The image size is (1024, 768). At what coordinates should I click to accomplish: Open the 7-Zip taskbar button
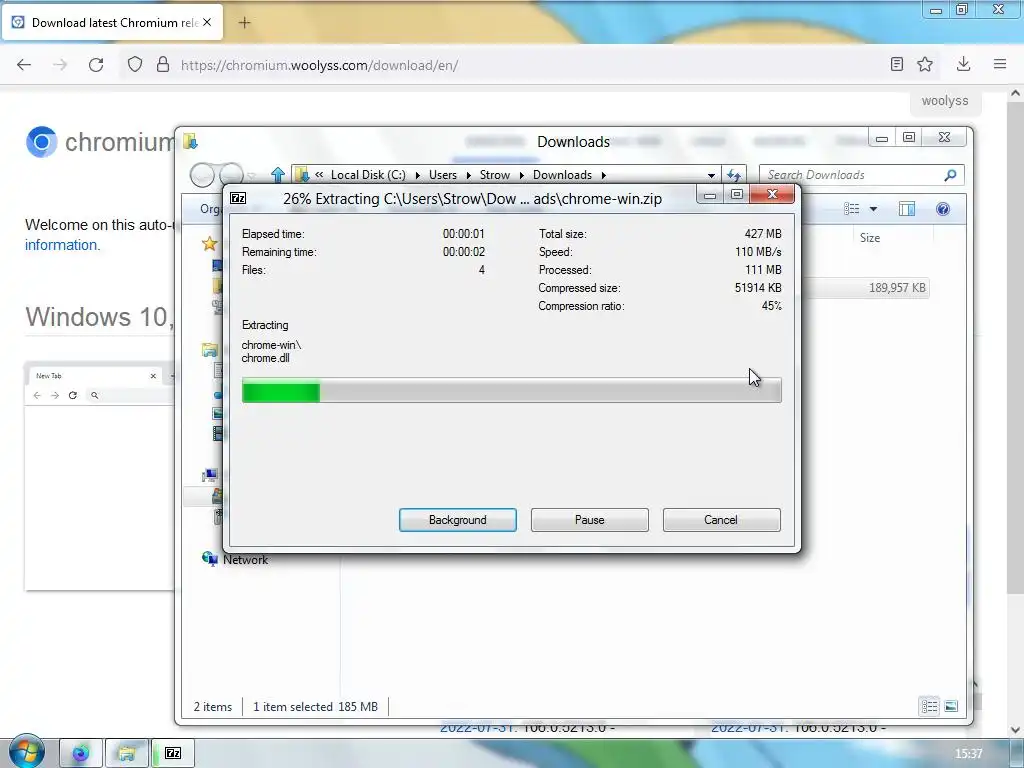(x=173, y=754)
